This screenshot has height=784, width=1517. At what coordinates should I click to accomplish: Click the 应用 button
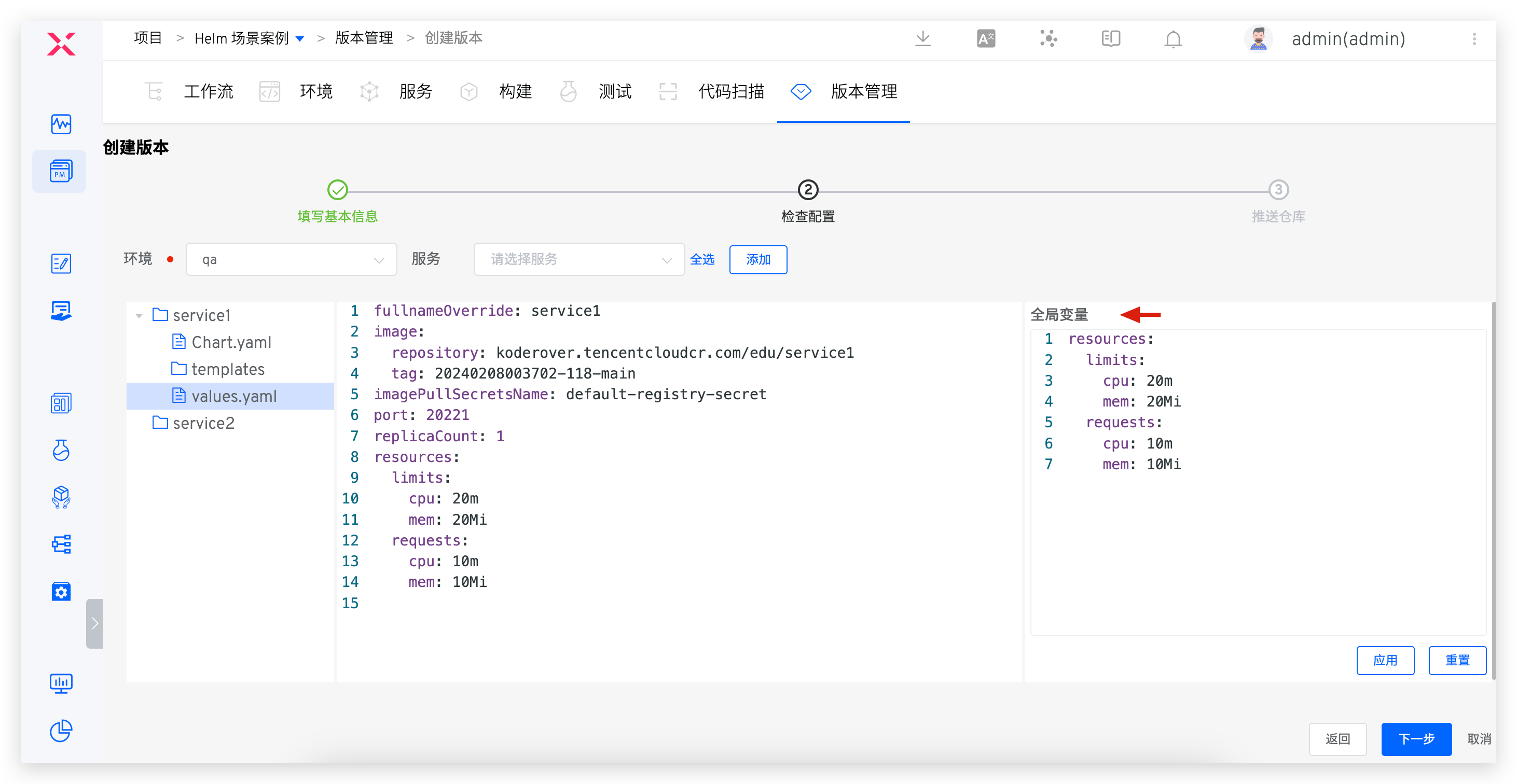[x=1385, y=661]
